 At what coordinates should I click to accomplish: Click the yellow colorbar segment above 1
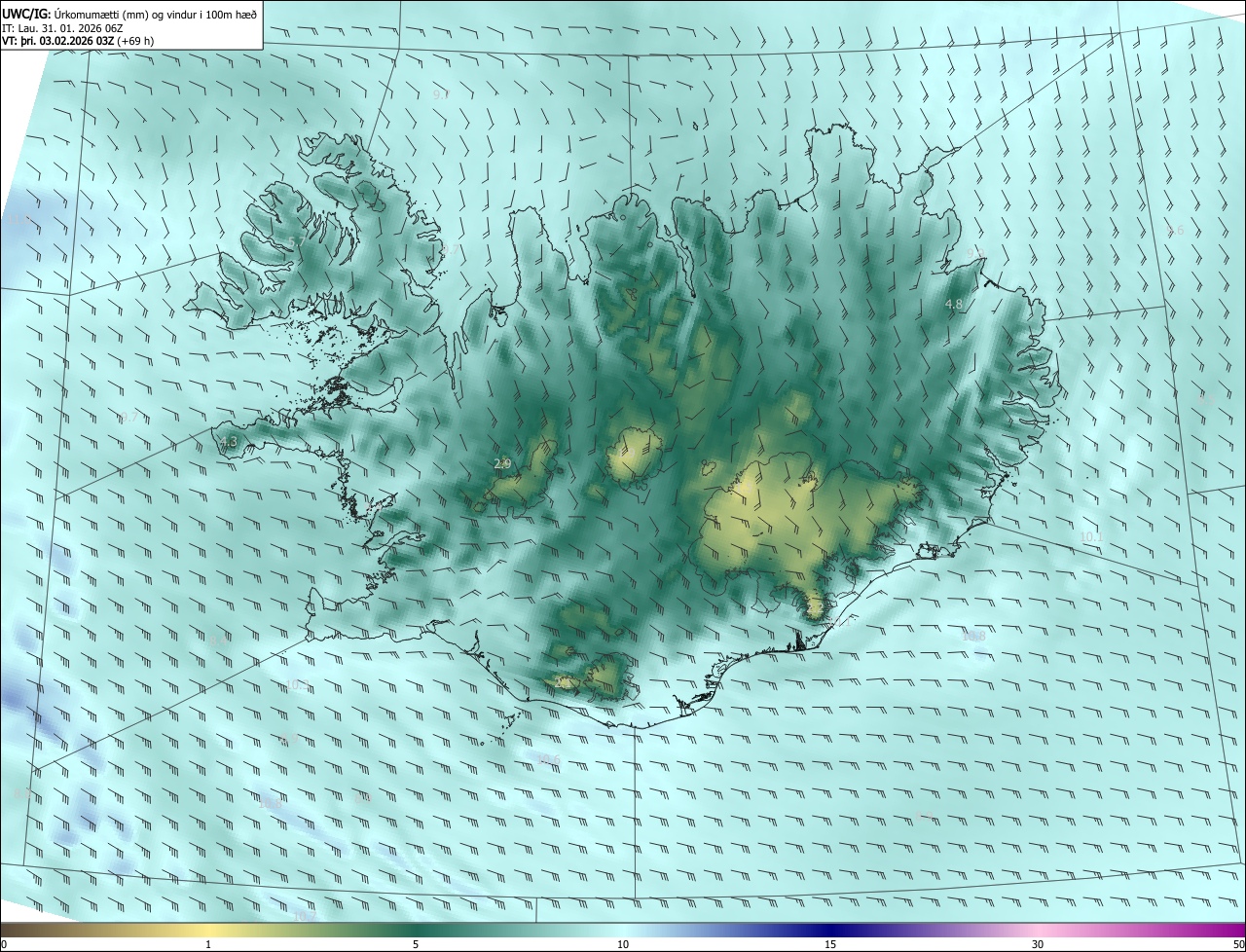208,930
